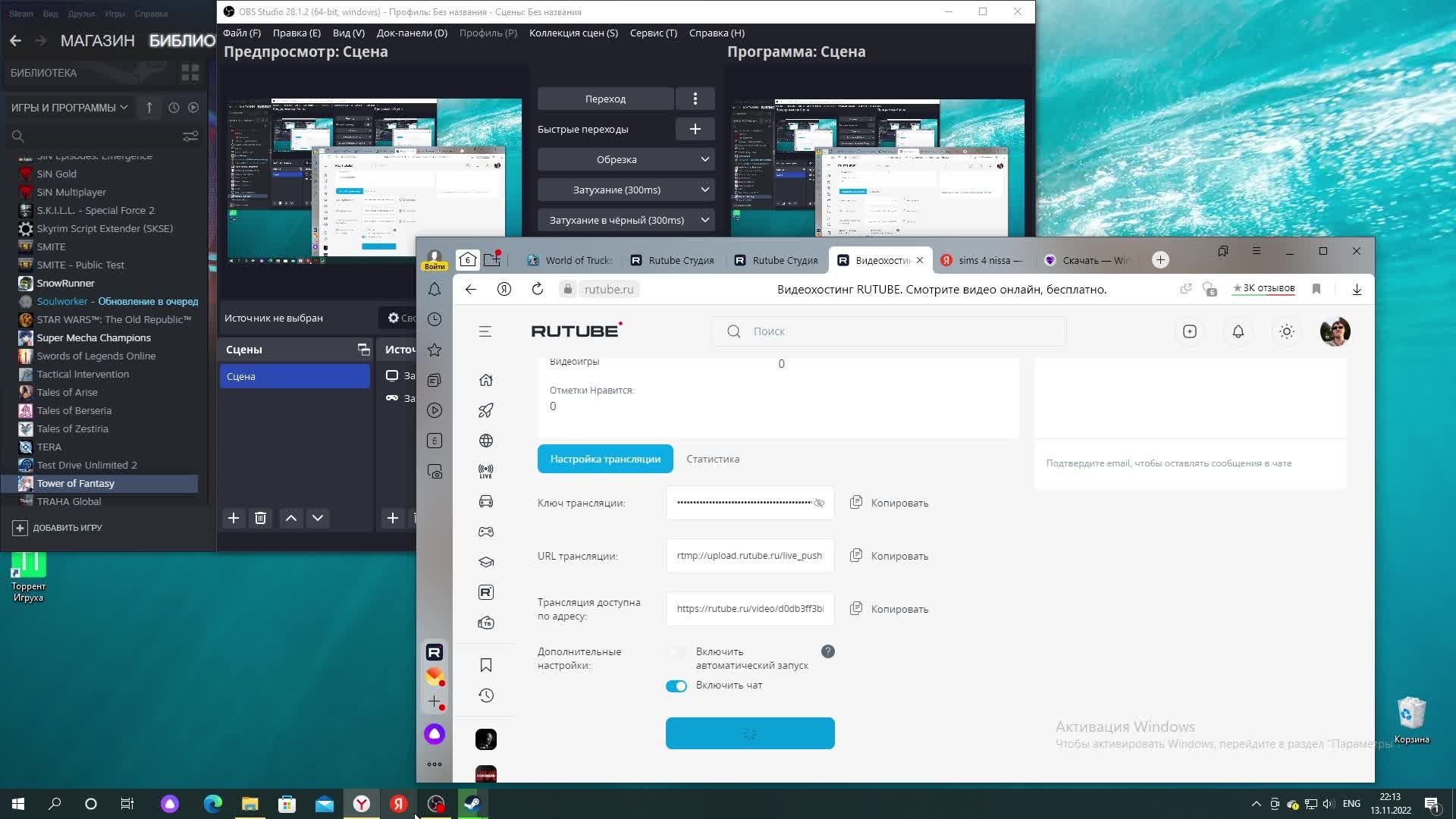Enable automatic launch toggle
The width and height of the screenshot is (1456, 819).
pyautogui.click(x=676, y=652)
